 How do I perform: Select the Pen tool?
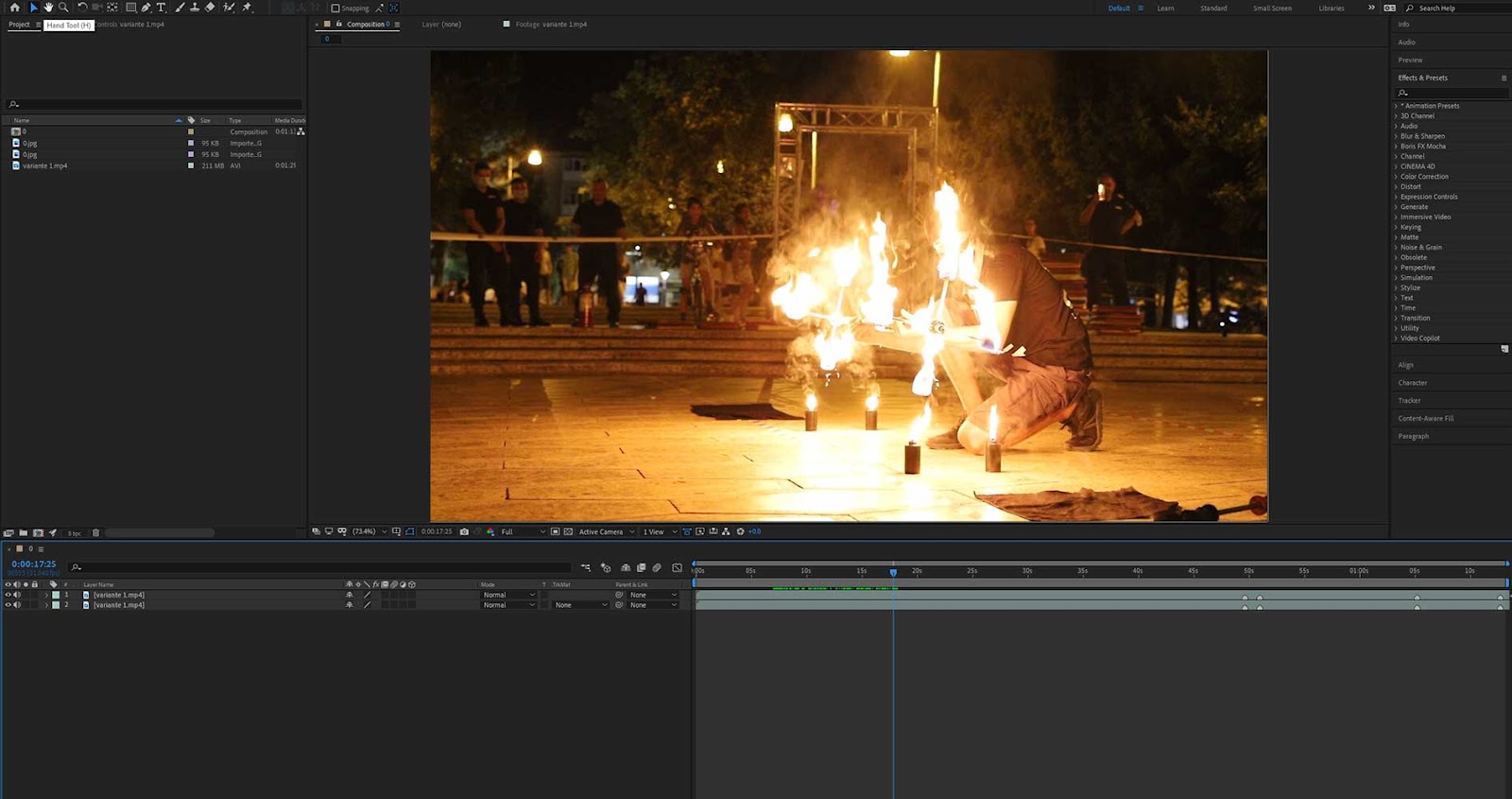click(146, 8)
